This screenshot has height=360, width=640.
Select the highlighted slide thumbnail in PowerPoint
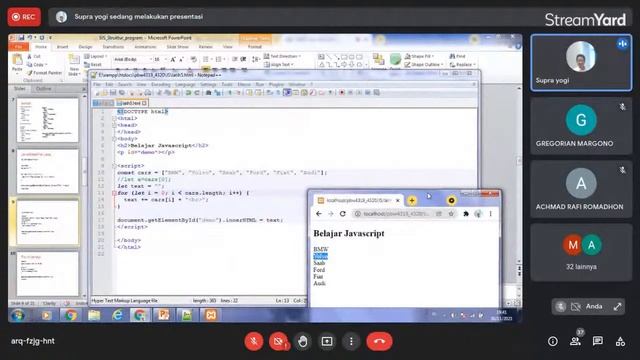pos(47,222)
